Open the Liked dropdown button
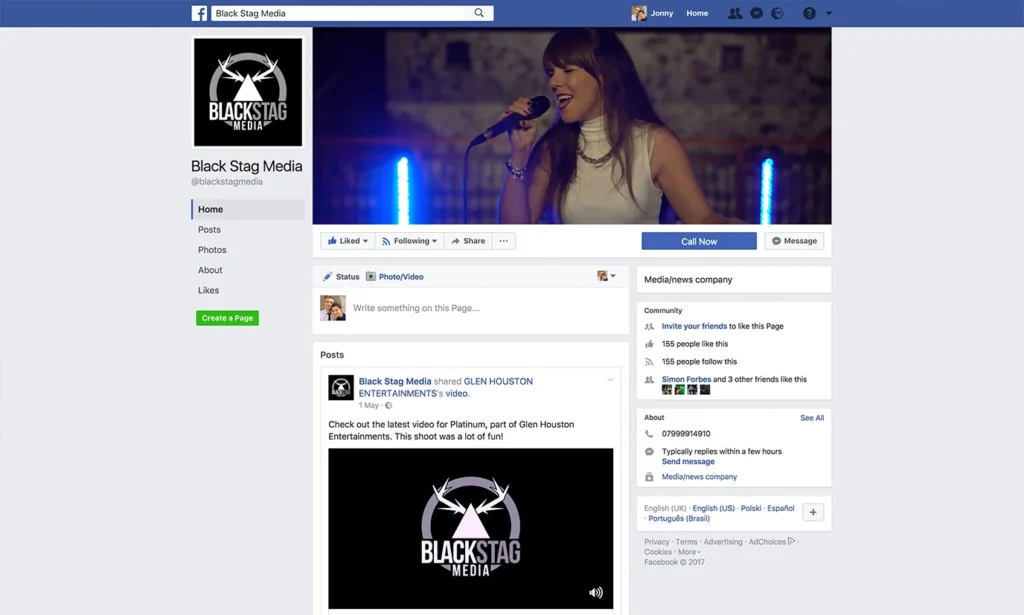The image size is (1024, 615). pos(347,241)
